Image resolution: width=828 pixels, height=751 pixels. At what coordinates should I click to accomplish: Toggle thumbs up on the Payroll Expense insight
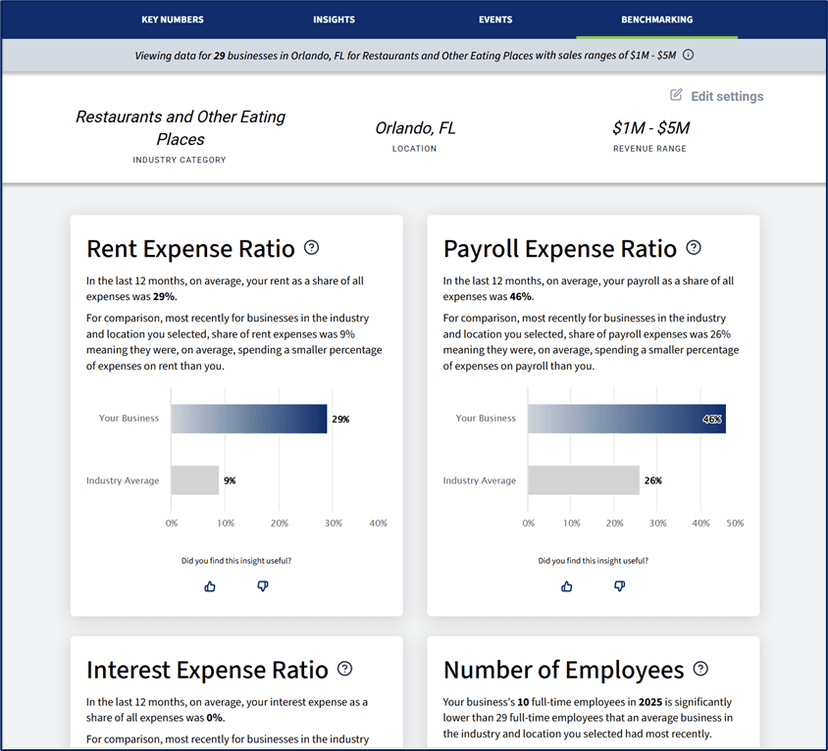coord(566,587)
